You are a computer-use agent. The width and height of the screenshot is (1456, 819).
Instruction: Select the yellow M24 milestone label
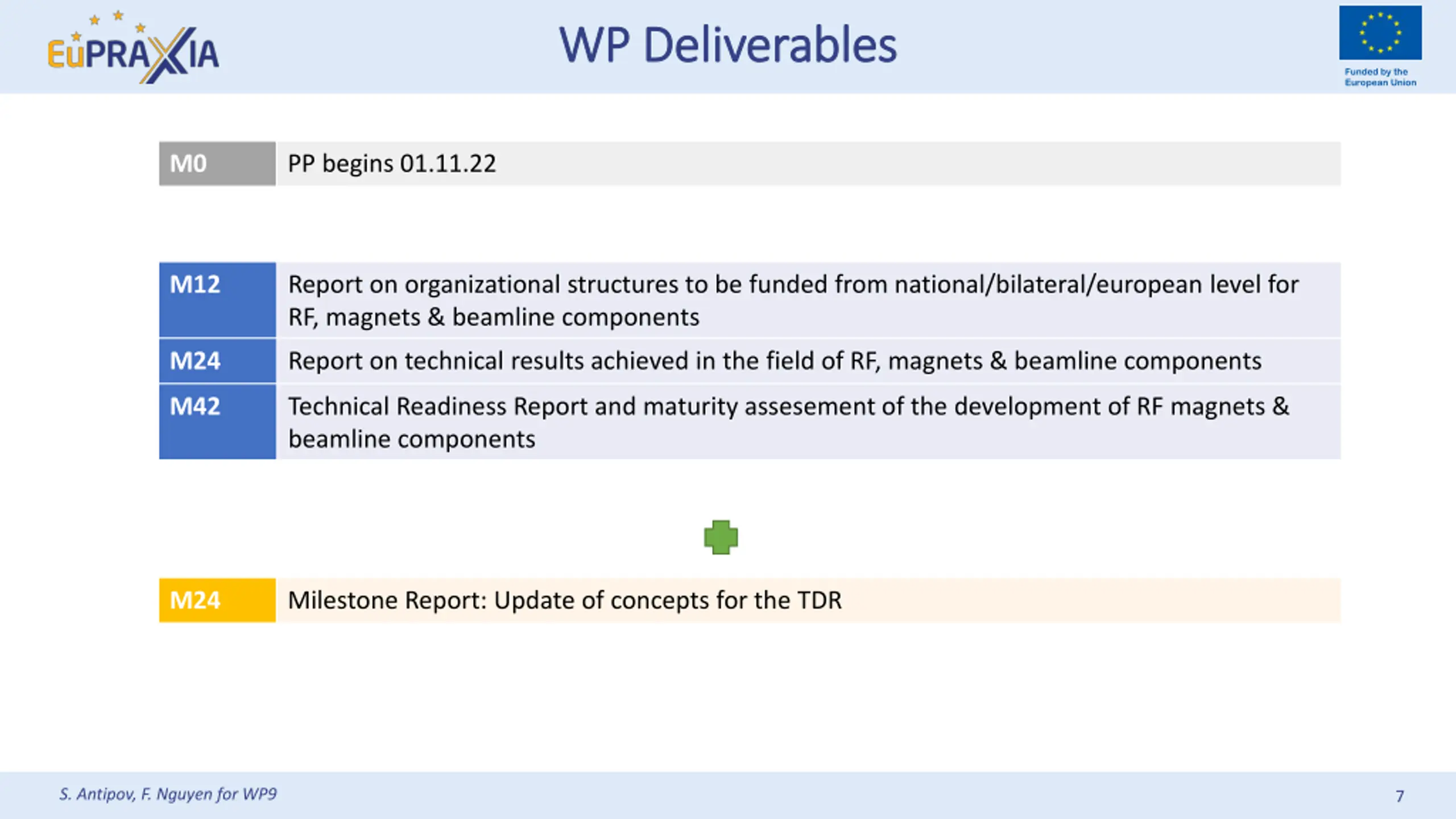pos(217,600)
